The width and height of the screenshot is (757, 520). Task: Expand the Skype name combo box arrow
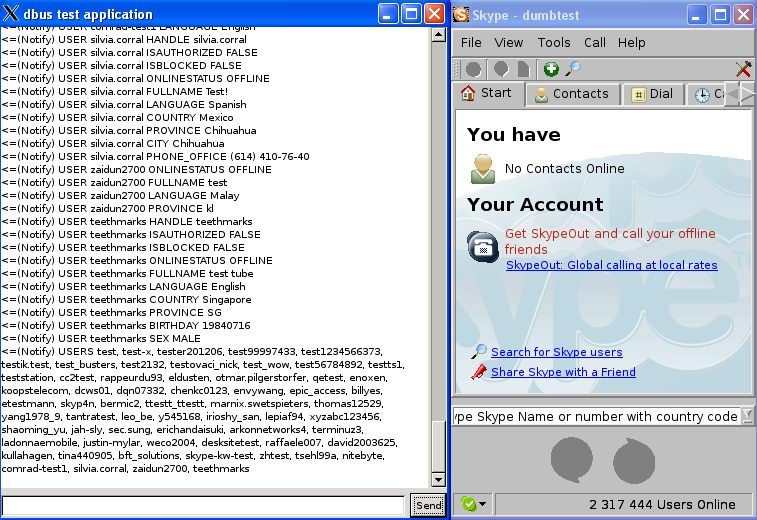(748, 416)
